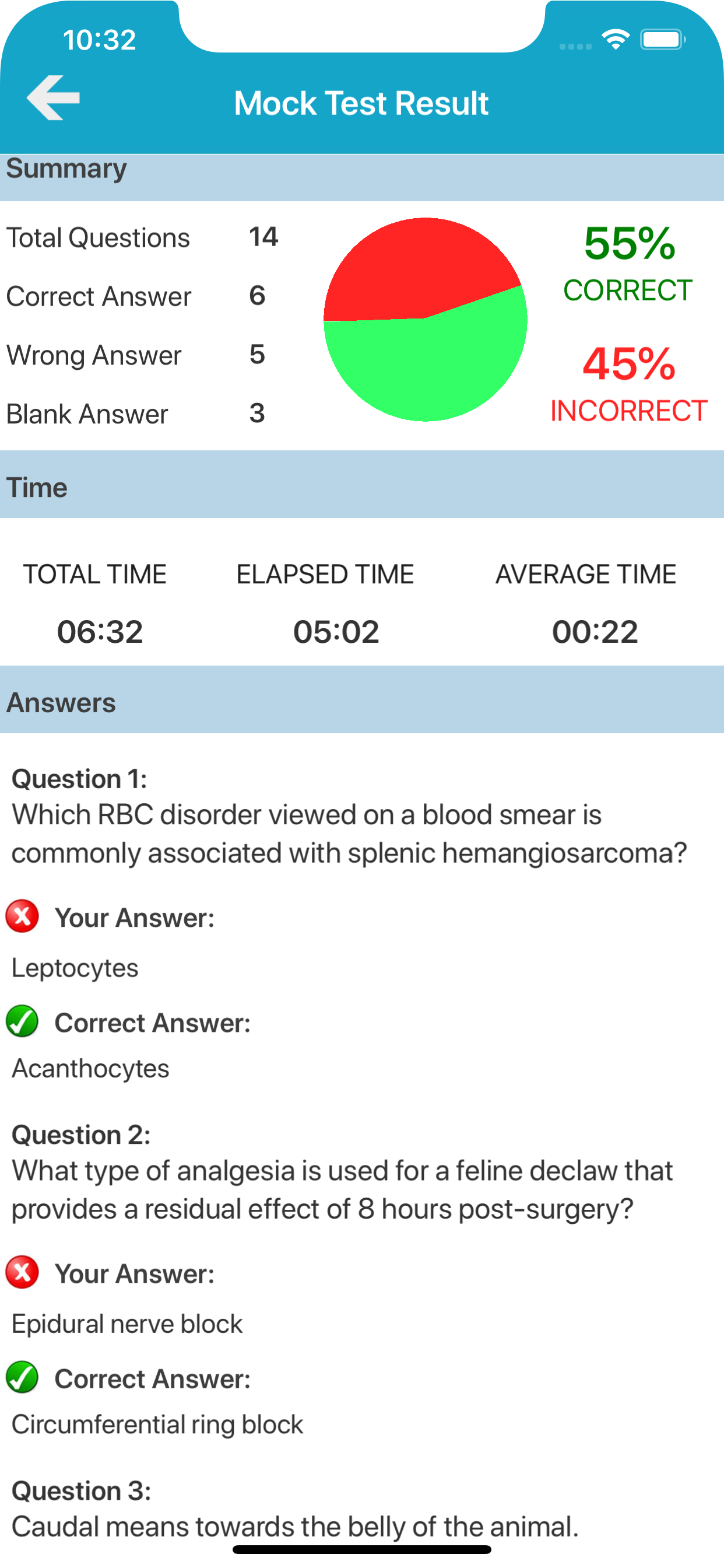Tap the elapsed time value 05:02

(x=336, y=631)
